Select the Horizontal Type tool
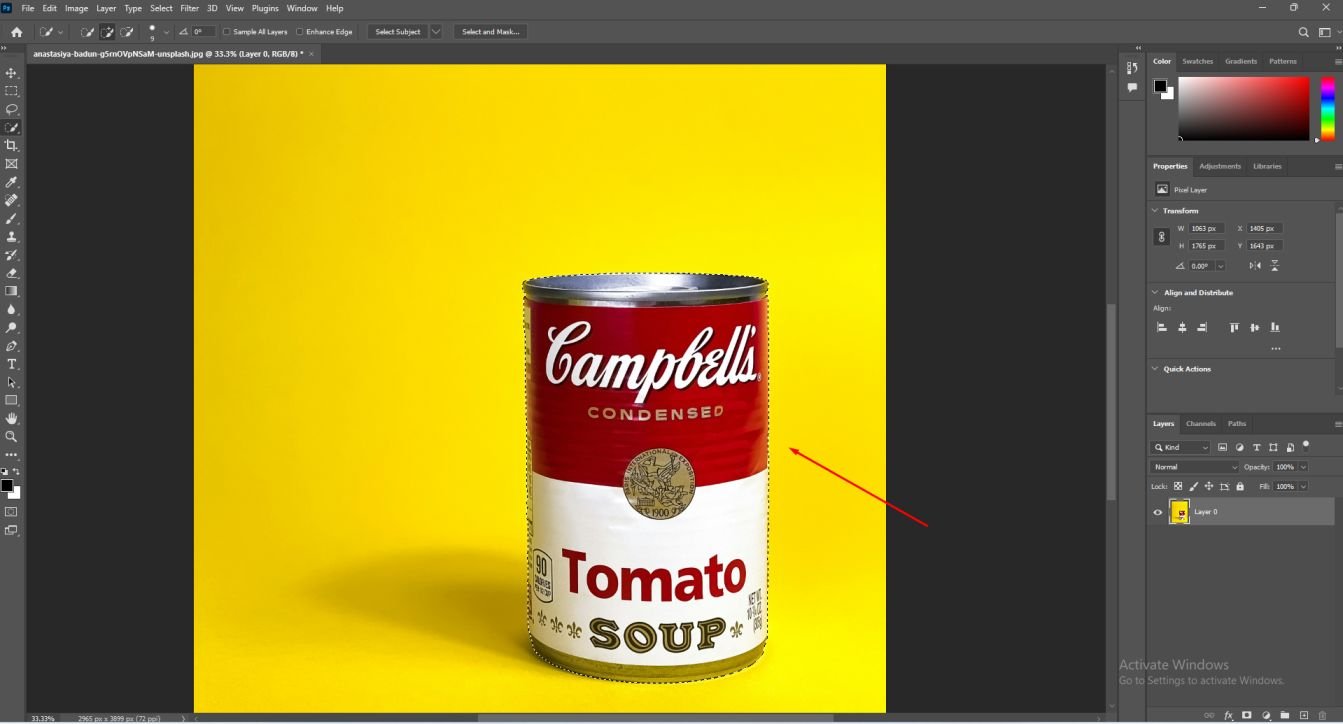1343x724 pixels. pyautogui.click(x=12, y=364)
